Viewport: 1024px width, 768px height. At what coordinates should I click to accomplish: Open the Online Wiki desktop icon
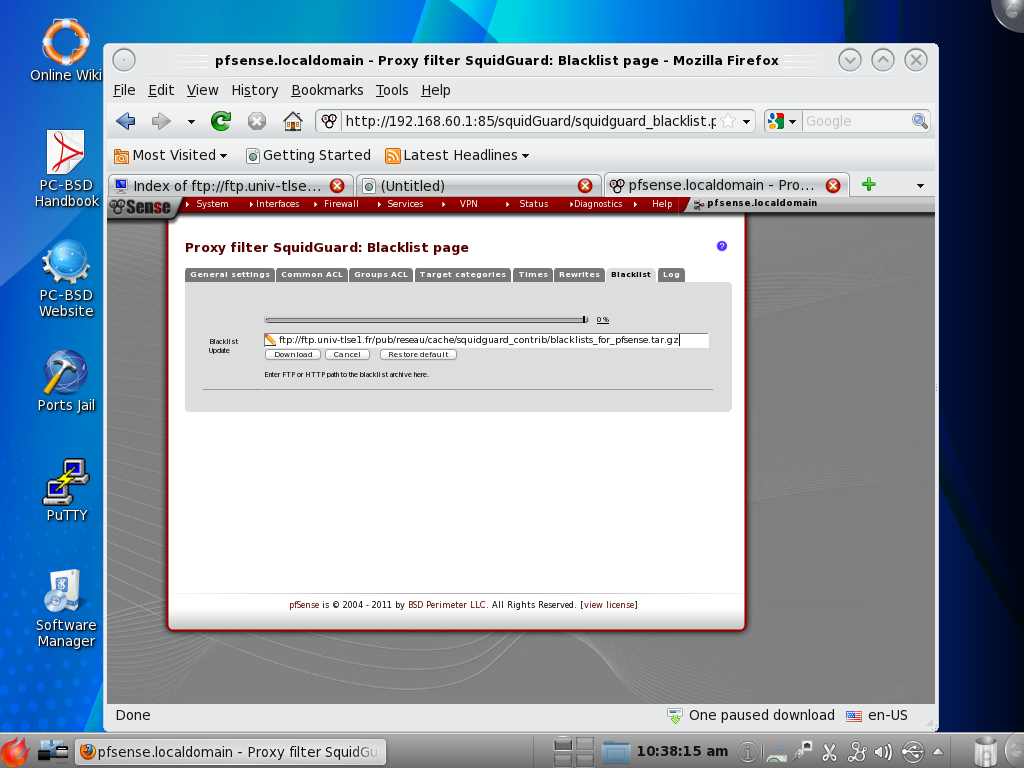[x=65, y=50]
